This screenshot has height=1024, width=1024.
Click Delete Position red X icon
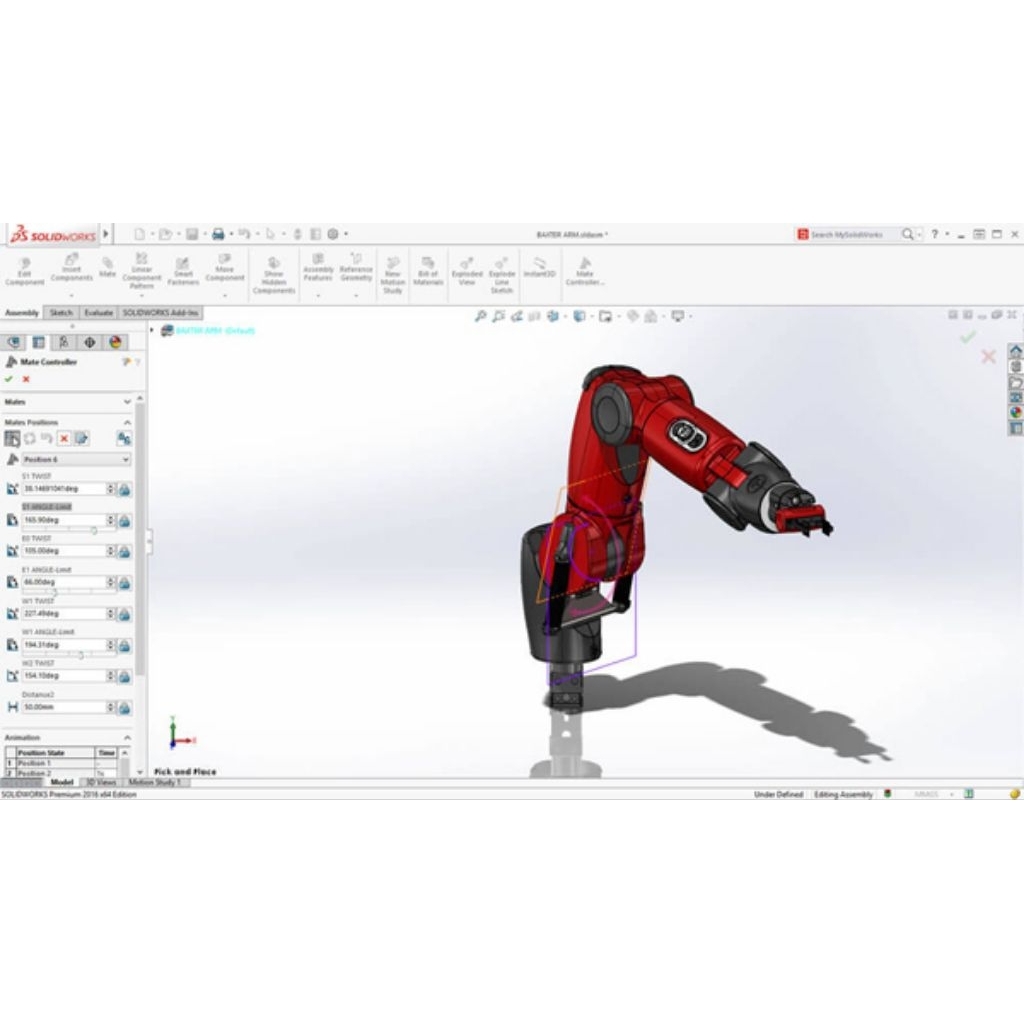(x=64, y=438)
